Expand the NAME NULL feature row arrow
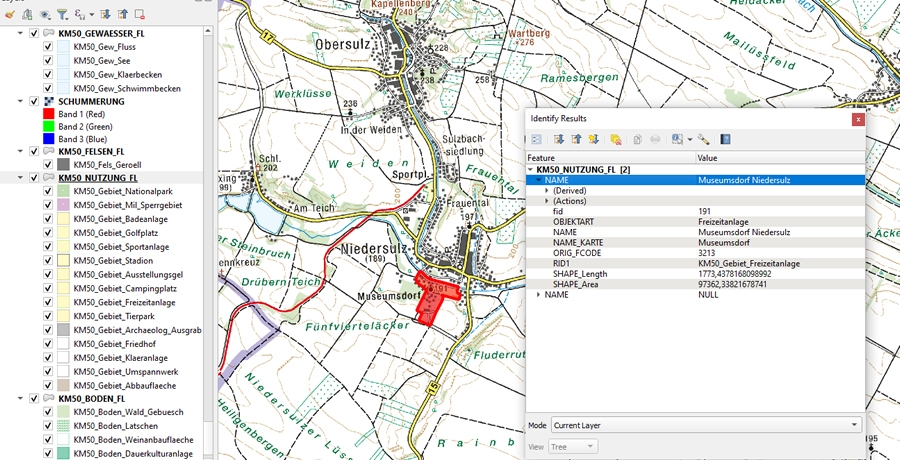The image size is (900, 460). (x=538, y=295)
